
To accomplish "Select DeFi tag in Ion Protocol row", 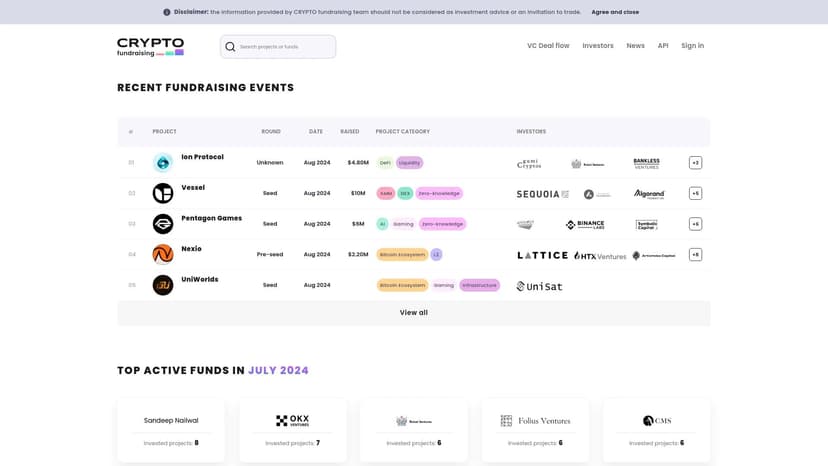I will coord(385,163).
